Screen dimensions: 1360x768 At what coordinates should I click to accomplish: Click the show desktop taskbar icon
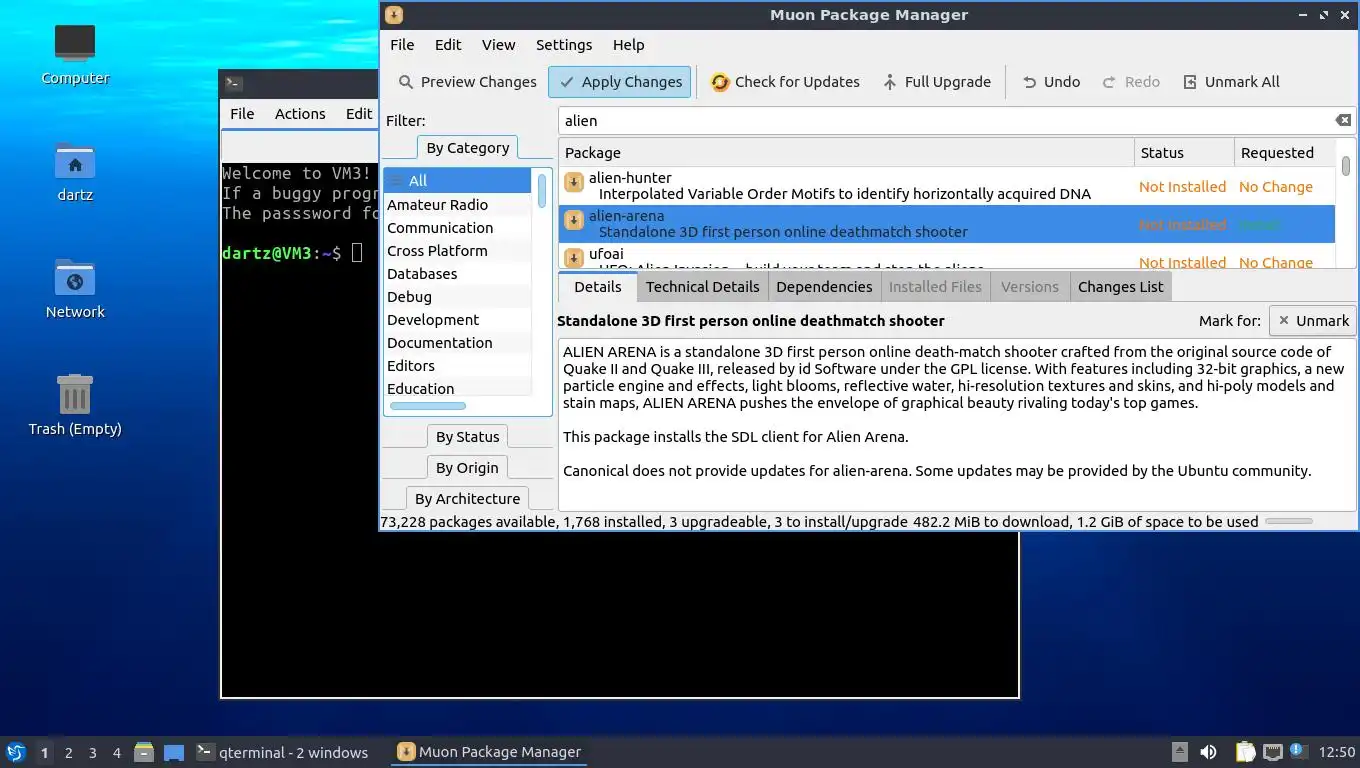[x=174, y=752]
